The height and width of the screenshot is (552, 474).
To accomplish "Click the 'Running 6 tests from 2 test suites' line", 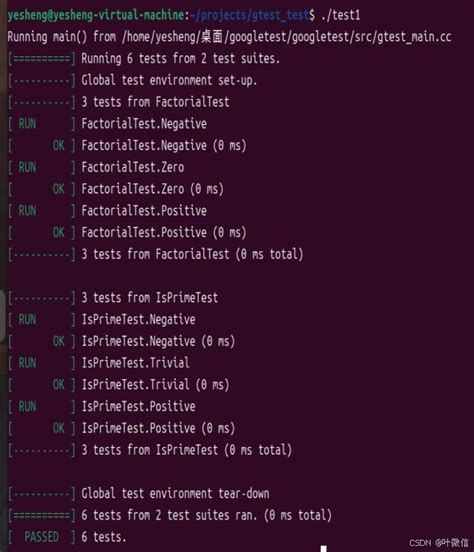I will point(181,58).
